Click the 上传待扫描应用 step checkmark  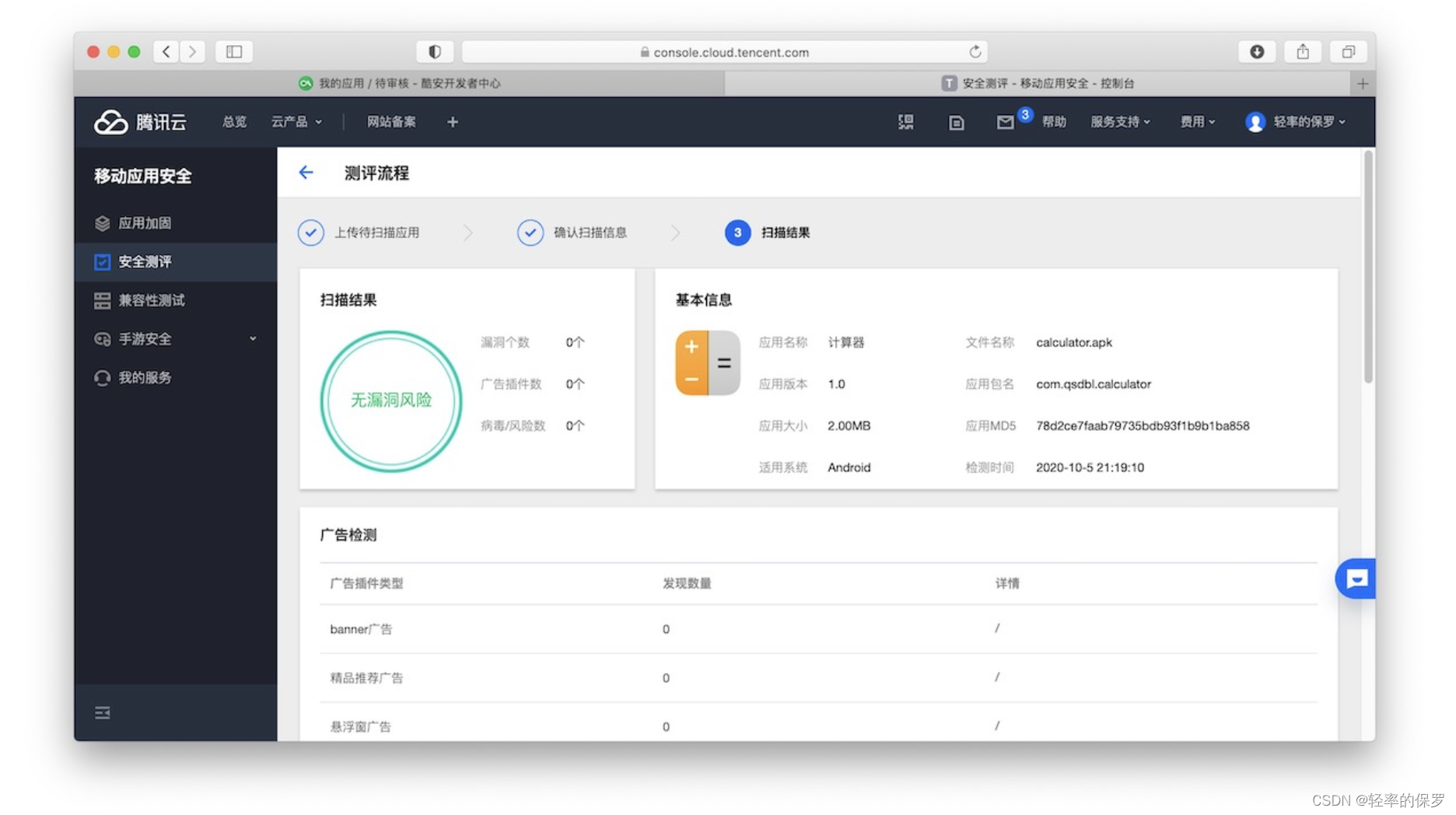pyautogui.click(x=311, y=233)
